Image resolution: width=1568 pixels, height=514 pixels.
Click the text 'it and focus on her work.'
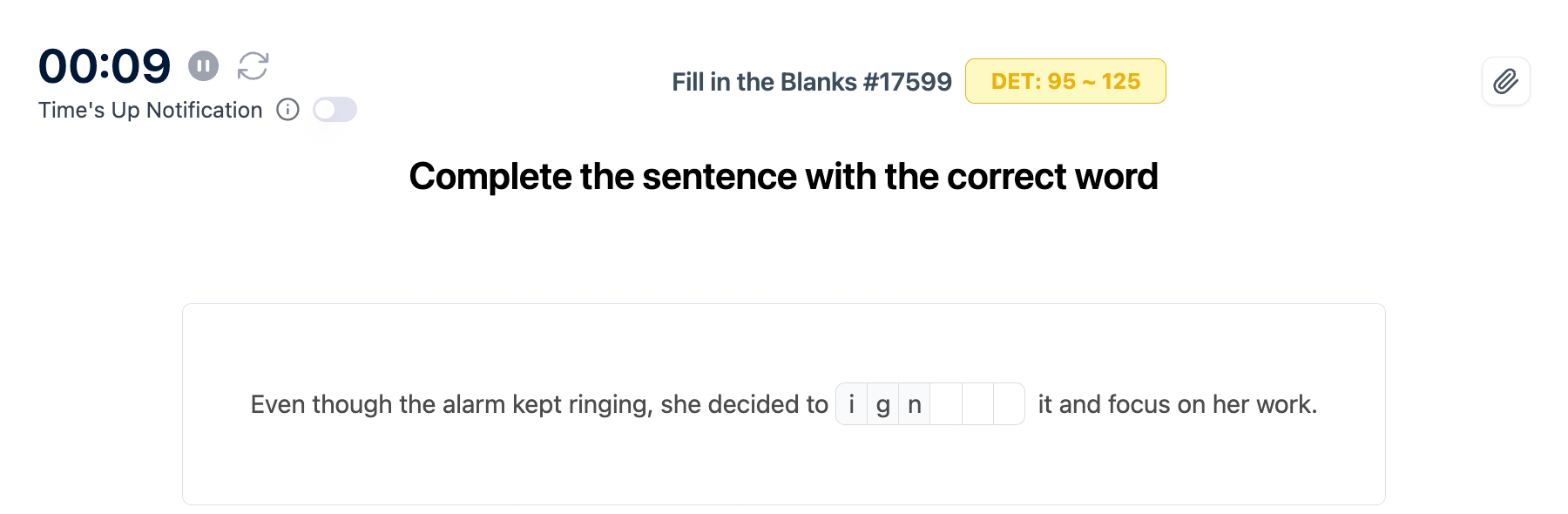click(x=1177, y=404)
